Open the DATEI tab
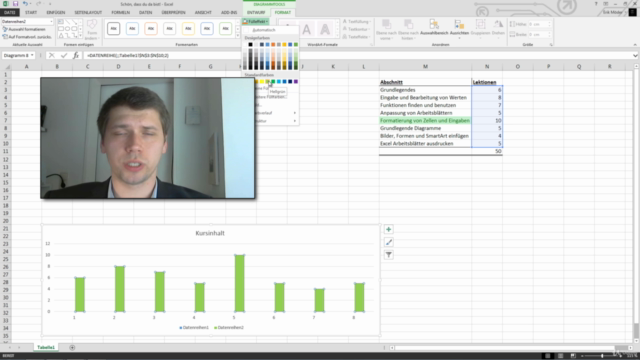The image size is (640, 360). [x=9, y=13]
